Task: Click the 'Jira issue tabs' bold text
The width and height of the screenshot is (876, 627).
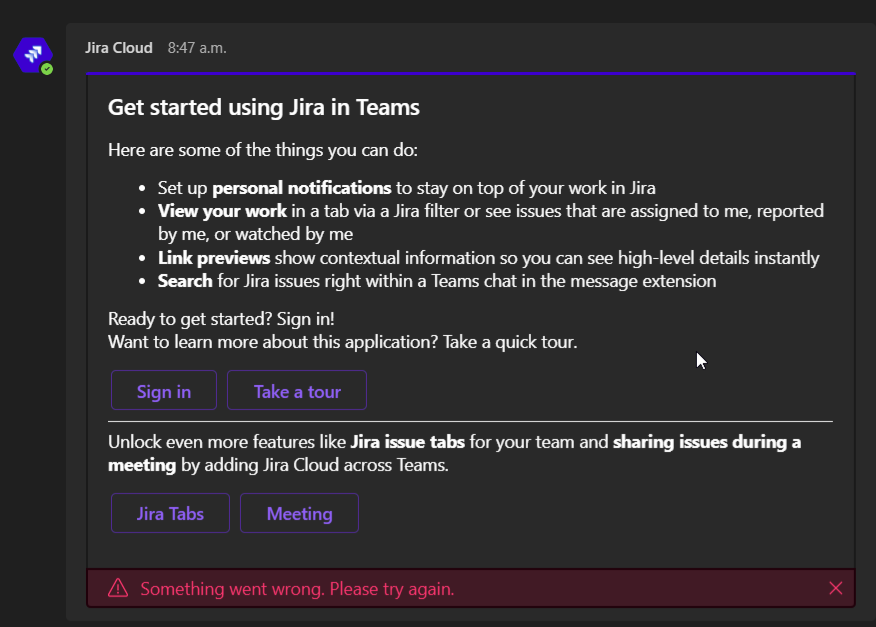Action: [x=408, y=442]
